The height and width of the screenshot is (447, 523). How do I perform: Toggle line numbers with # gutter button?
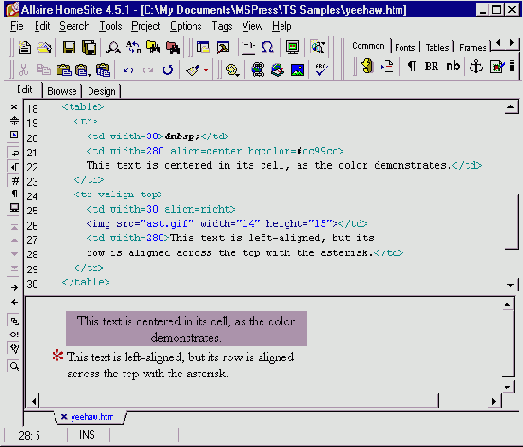point(14,180)
